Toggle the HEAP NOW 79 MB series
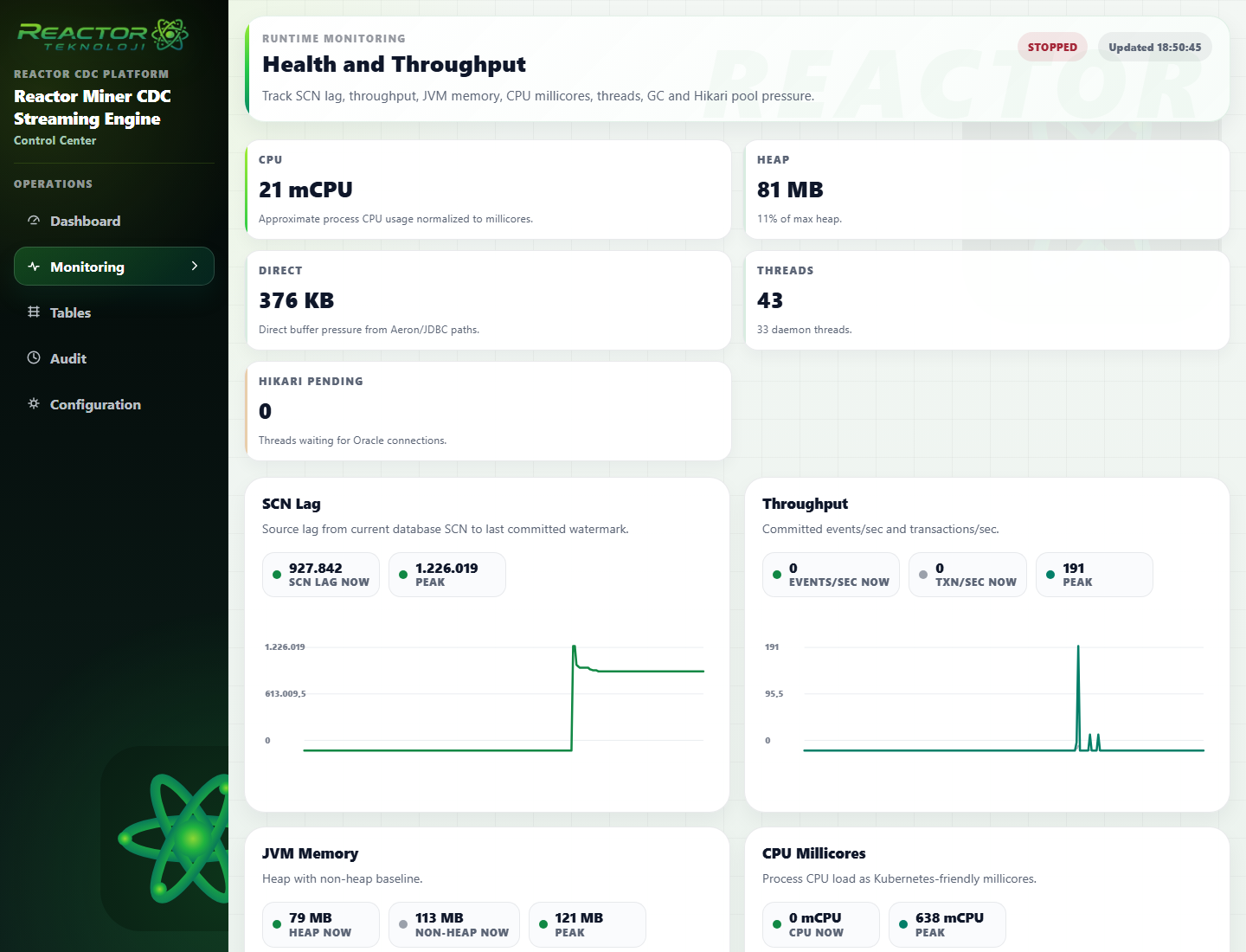 (321, 924)
